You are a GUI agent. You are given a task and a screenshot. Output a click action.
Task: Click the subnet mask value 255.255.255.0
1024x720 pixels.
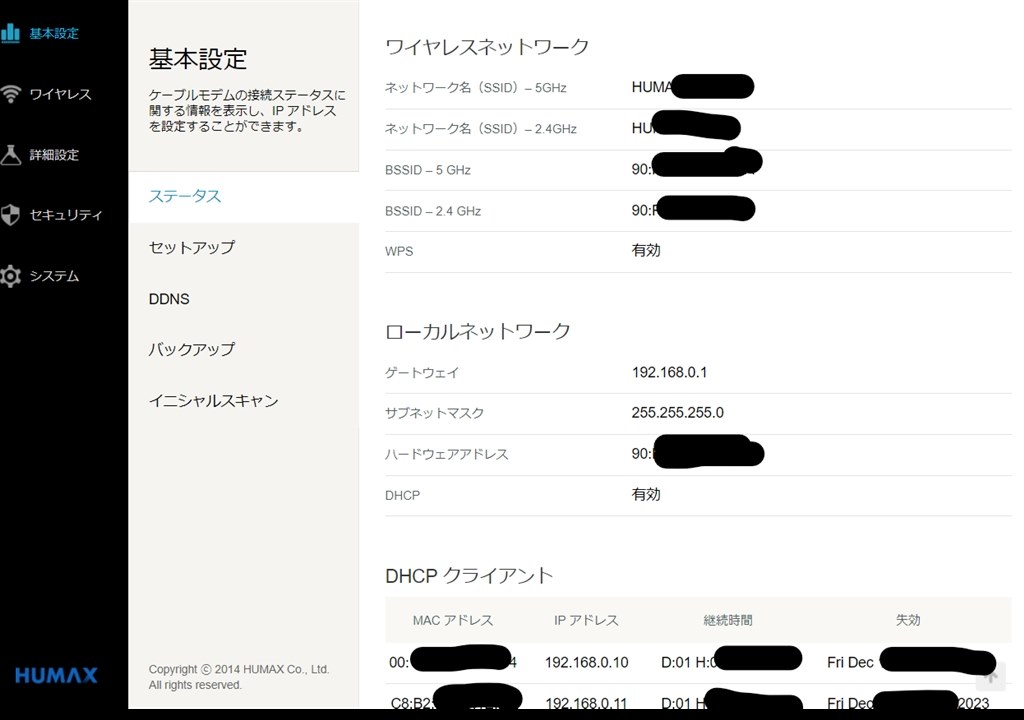coord(677,413)
